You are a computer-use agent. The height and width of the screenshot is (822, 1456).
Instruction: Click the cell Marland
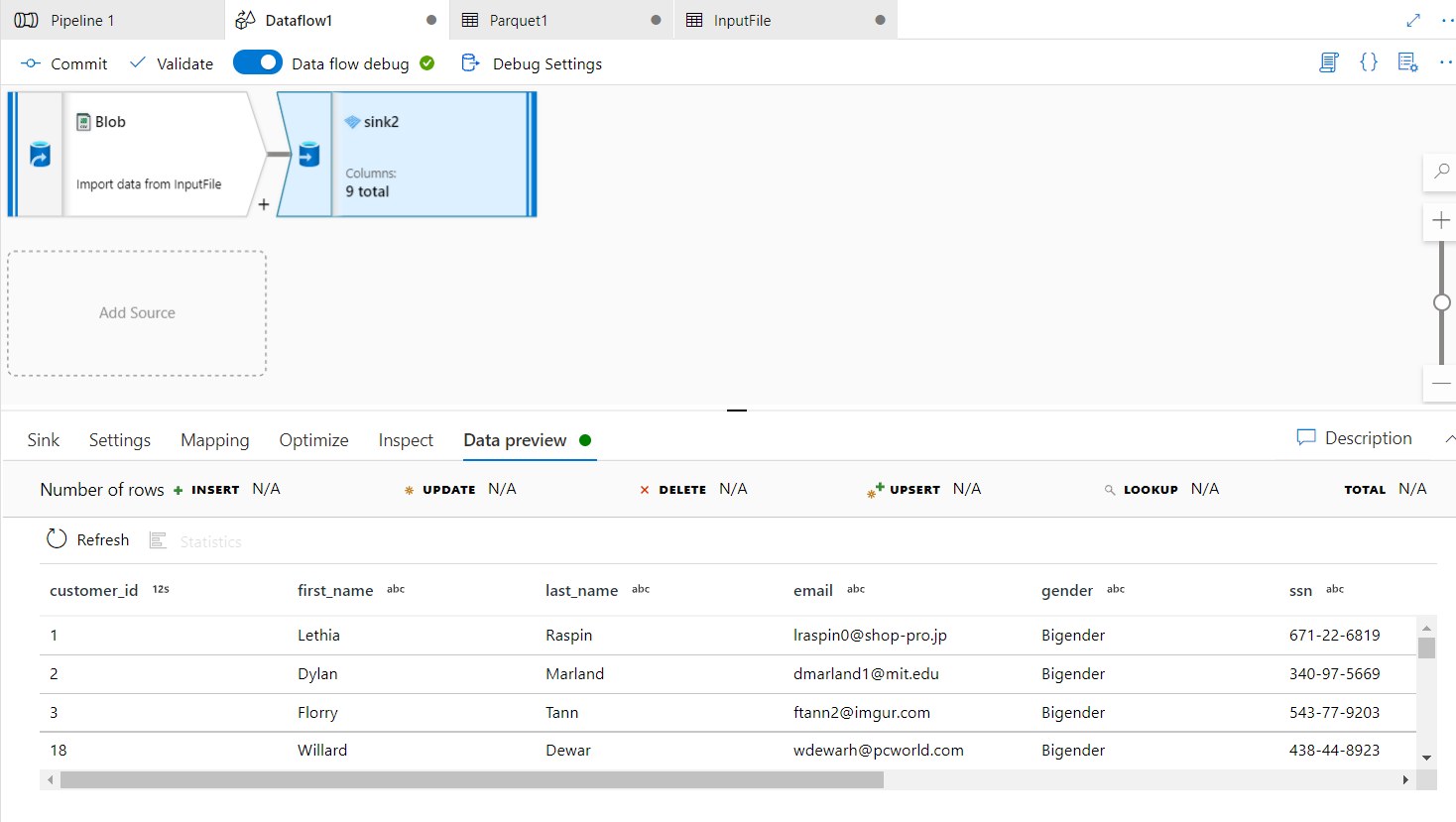point(574,673)
